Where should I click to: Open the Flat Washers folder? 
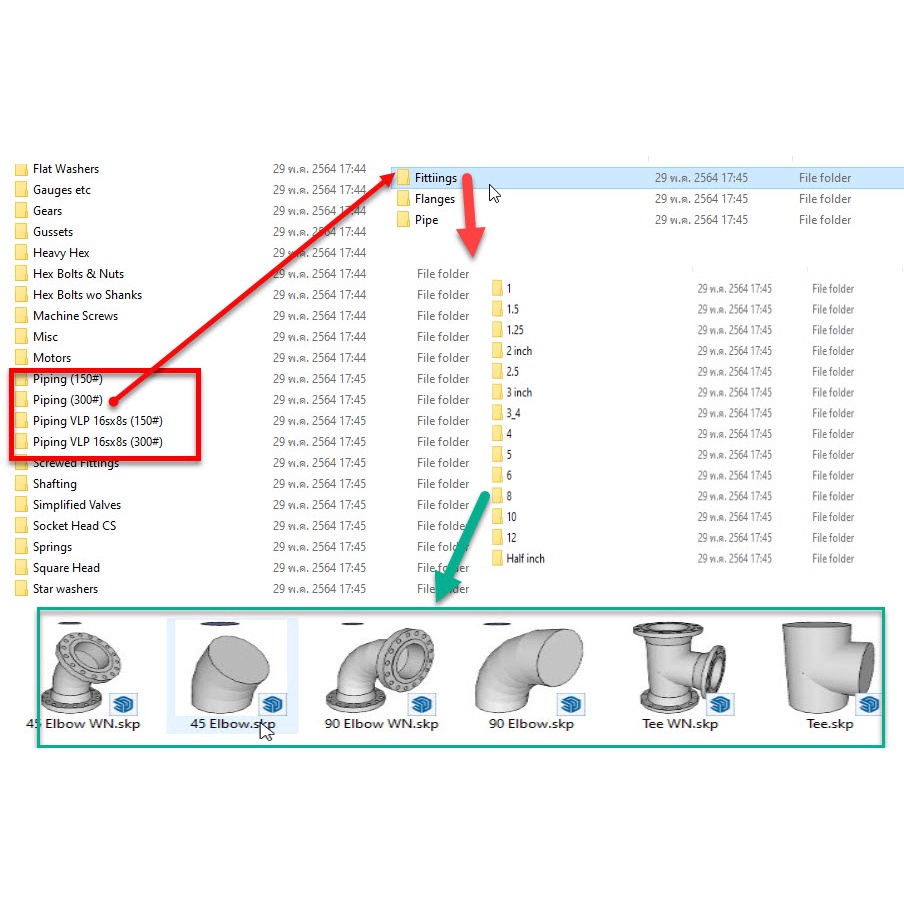(x=65, y=169)
